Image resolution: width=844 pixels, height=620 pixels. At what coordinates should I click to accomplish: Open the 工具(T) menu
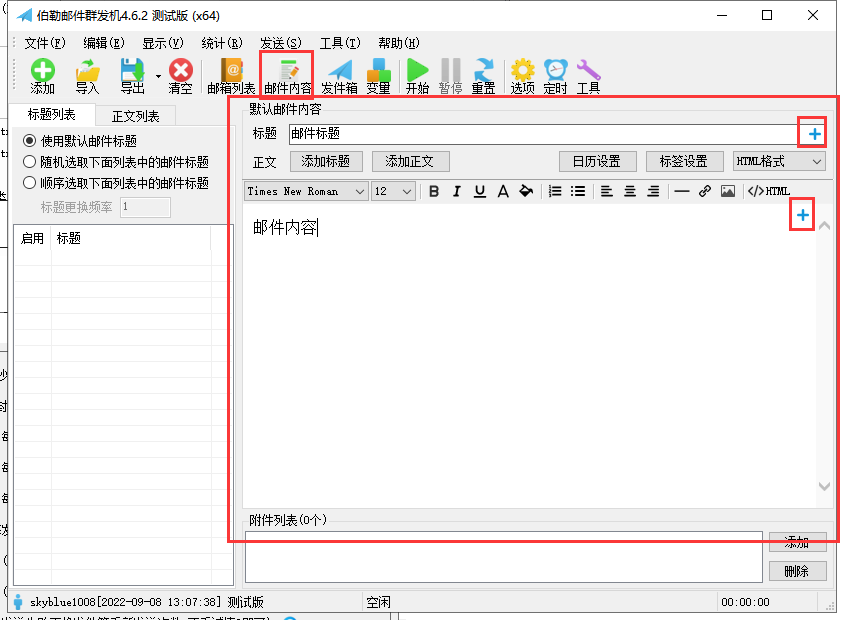(x=340, y=43)
